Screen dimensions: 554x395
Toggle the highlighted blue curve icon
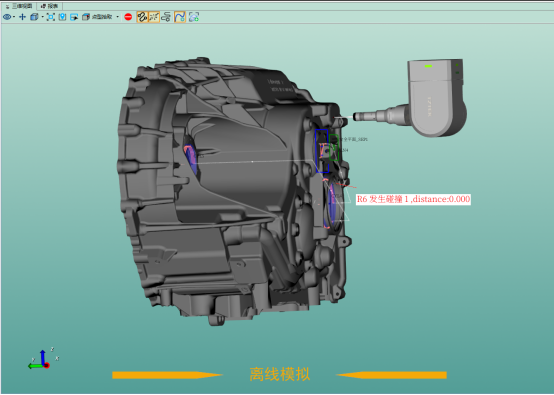180,17
